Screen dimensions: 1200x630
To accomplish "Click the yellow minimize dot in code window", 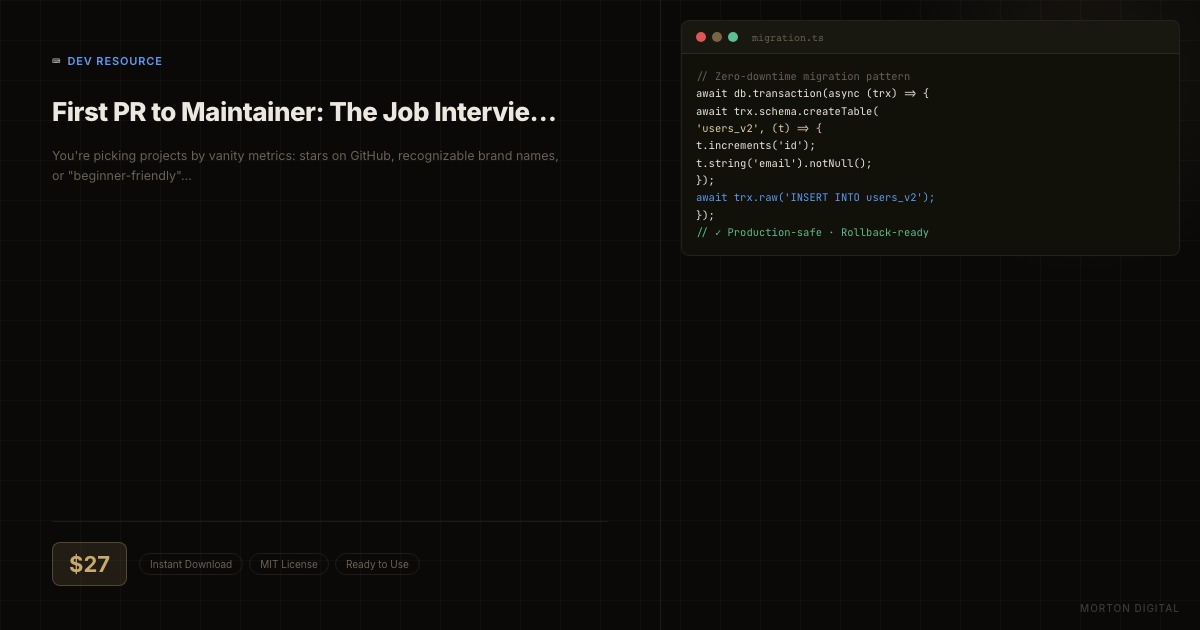I will 717,37.
